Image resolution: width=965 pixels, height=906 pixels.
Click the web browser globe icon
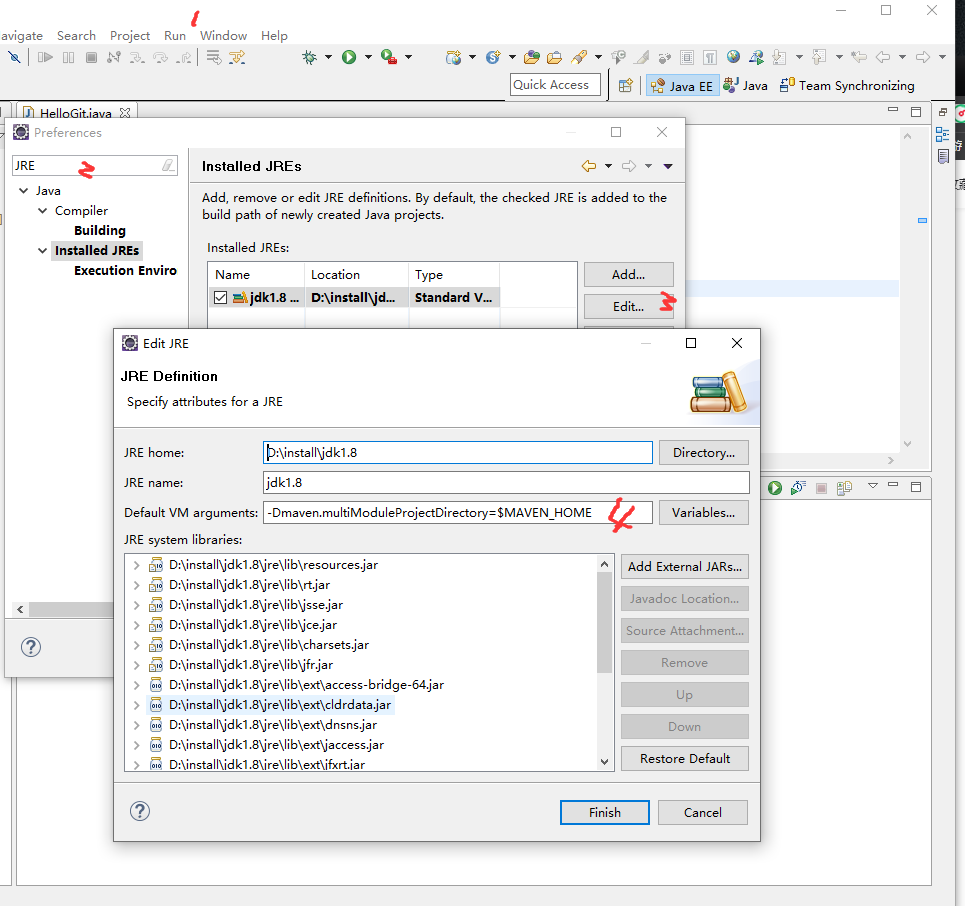click(x=733, y=57)
